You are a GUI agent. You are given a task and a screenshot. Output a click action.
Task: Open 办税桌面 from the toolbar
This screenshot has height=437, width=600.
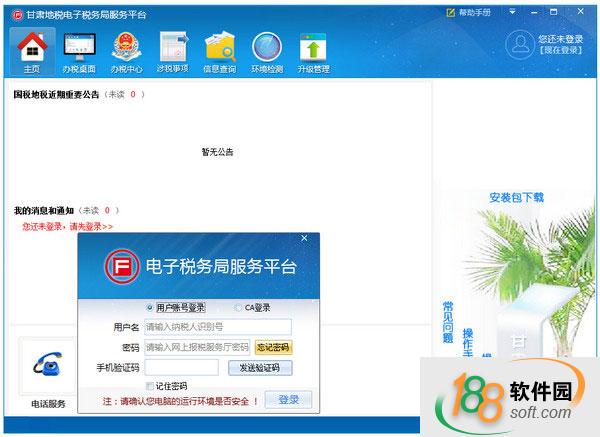pos(79,48)
